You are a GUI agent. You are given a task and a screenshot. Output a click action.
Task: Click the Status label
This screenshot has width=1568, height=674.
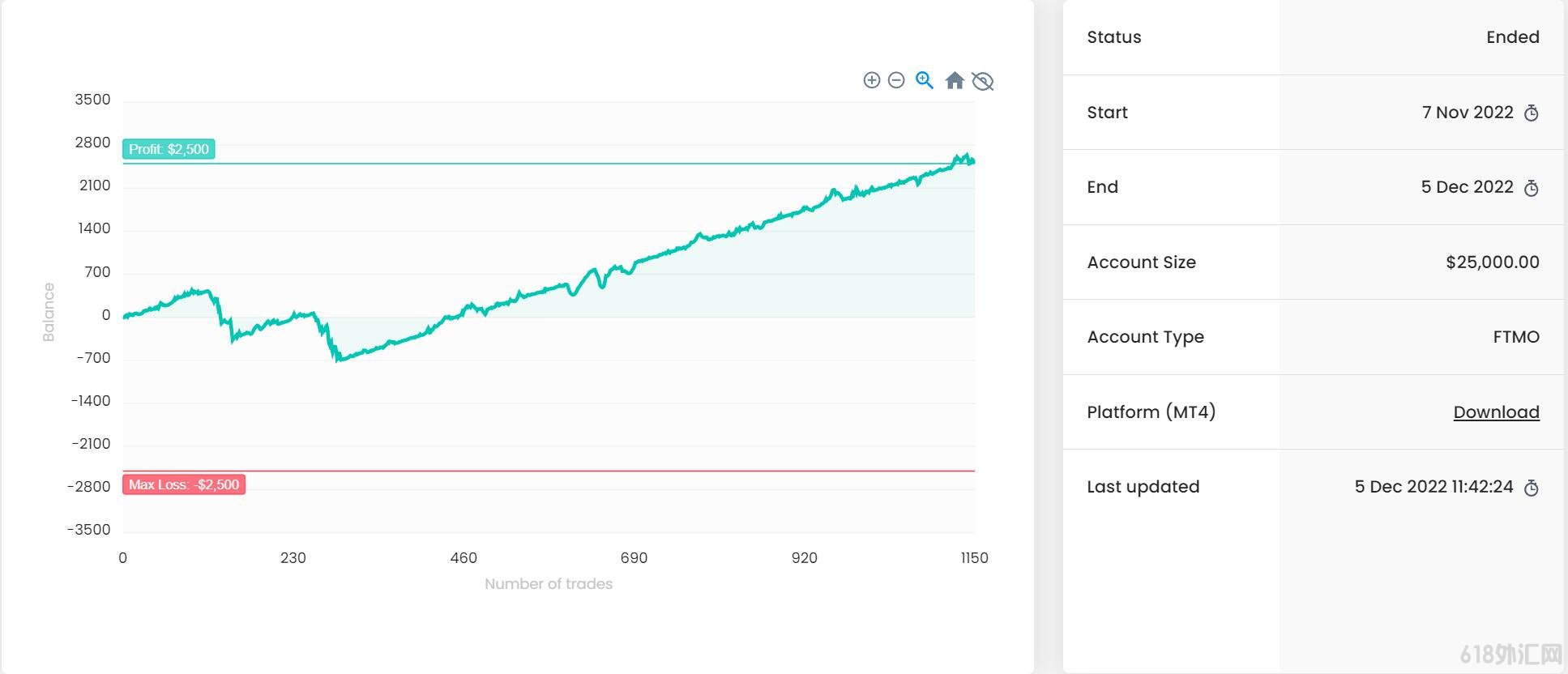(1113, 37)
